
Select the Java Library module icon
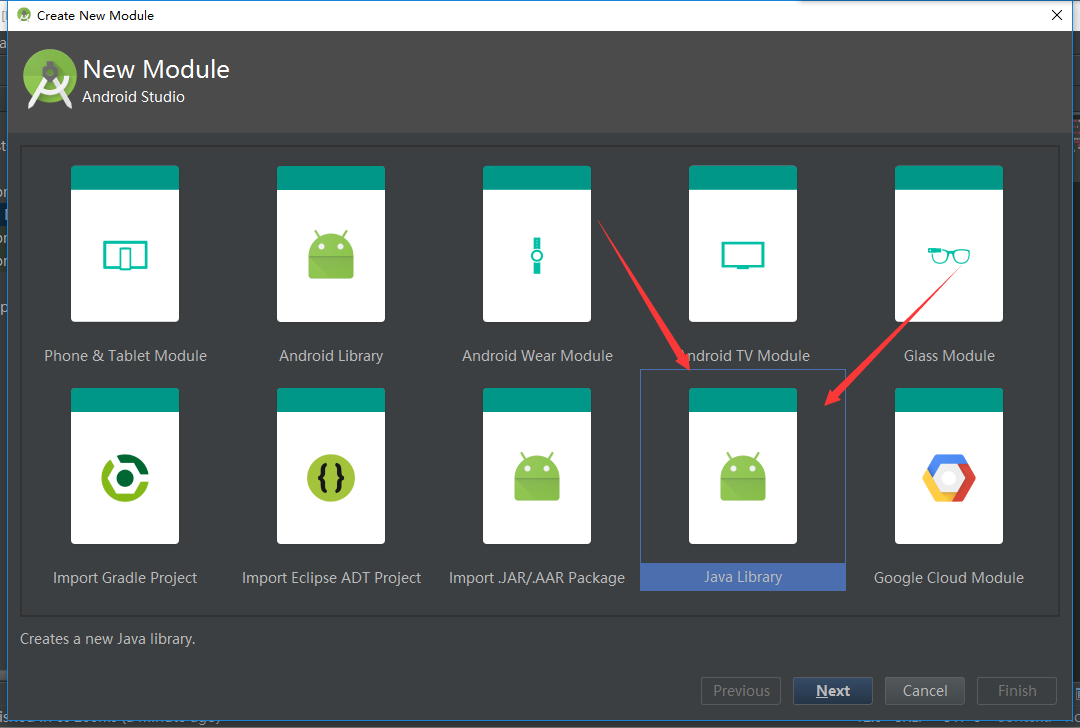point(742,466)
